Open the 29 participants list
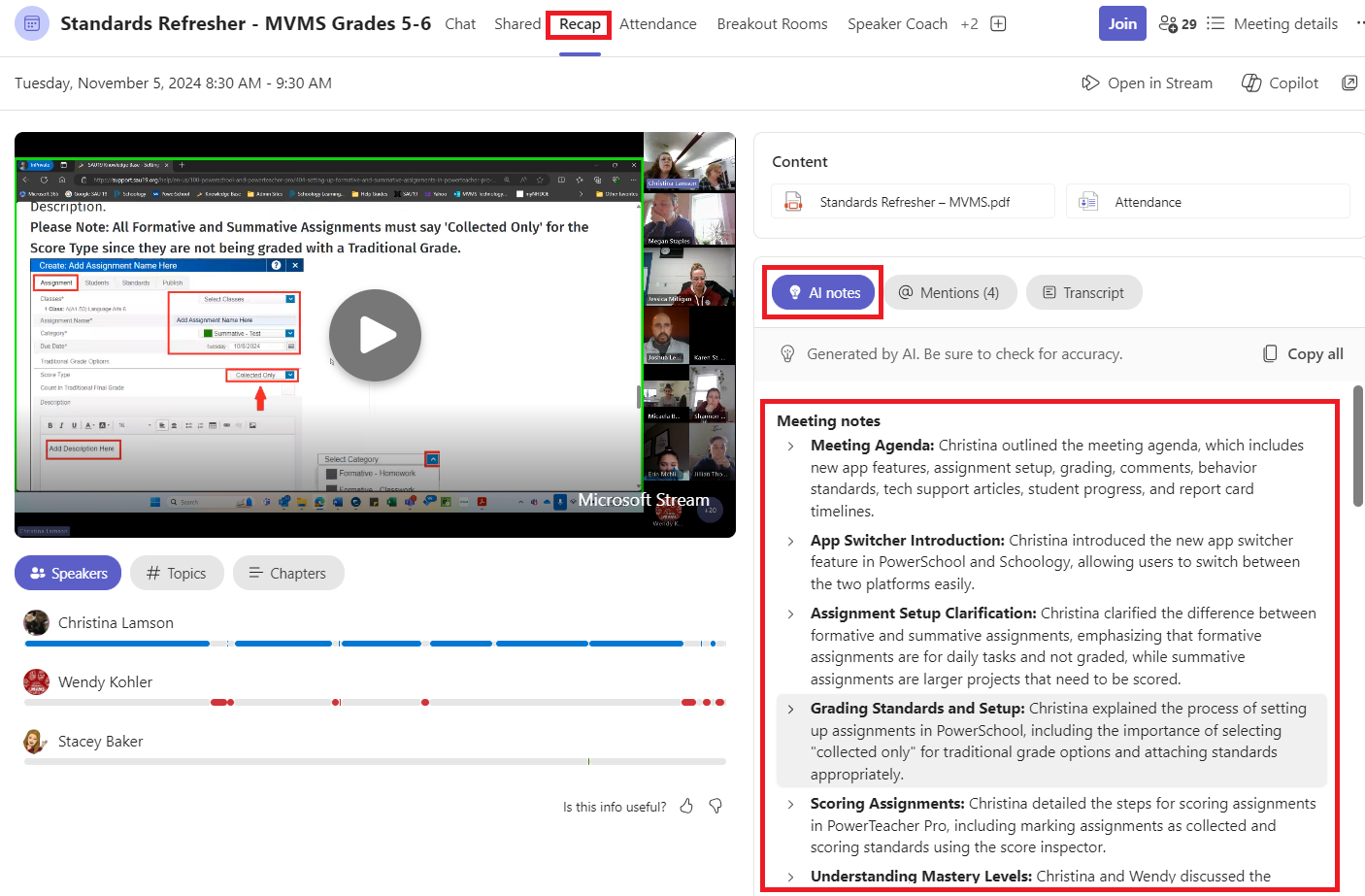This screenshot has width=1365, height=896. point(1178,24)
